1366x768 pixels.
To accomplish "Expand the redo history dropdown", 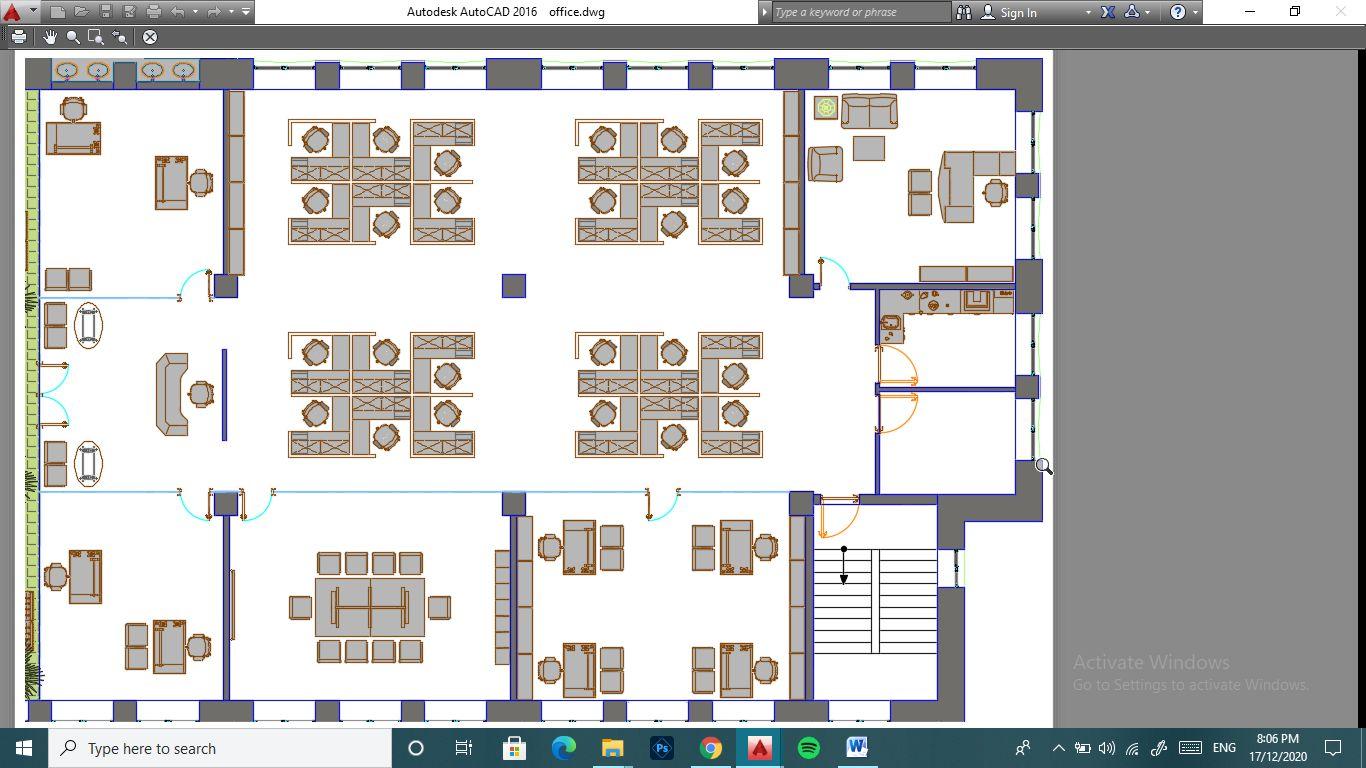I will [231, 12].
